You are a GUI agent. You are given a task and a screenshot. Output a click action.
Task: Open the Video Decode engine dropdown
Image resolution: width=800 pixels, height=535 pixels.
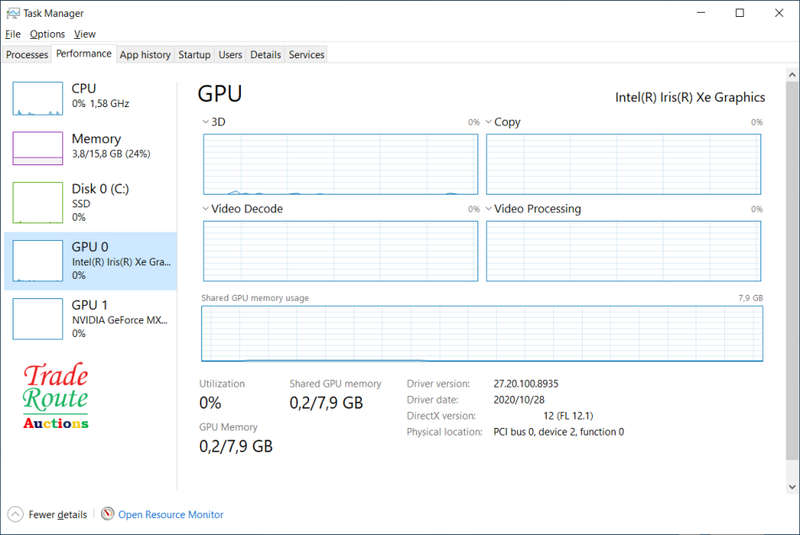[206, 209]
